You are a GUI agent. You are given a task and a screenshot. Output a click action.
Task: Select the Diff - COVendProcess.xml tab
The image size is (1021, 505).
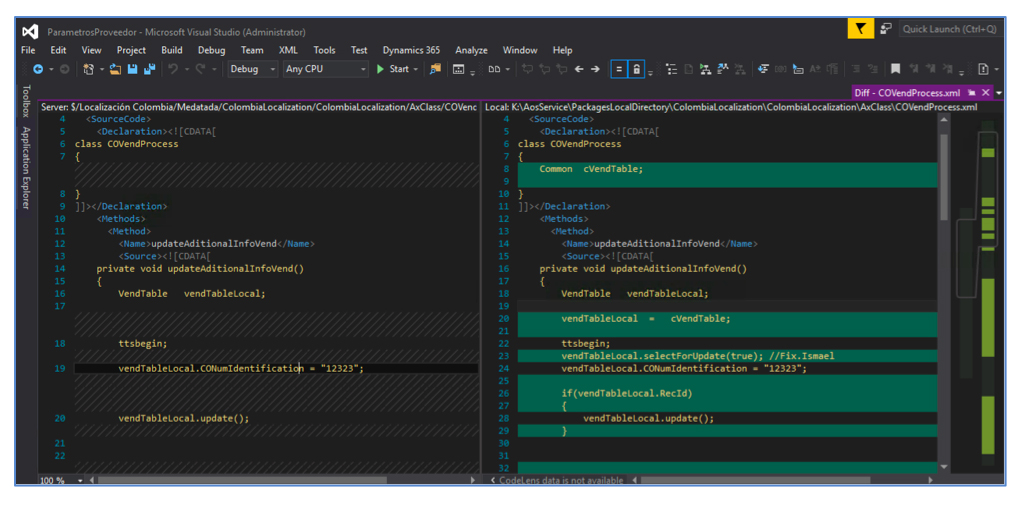[907, 92]
